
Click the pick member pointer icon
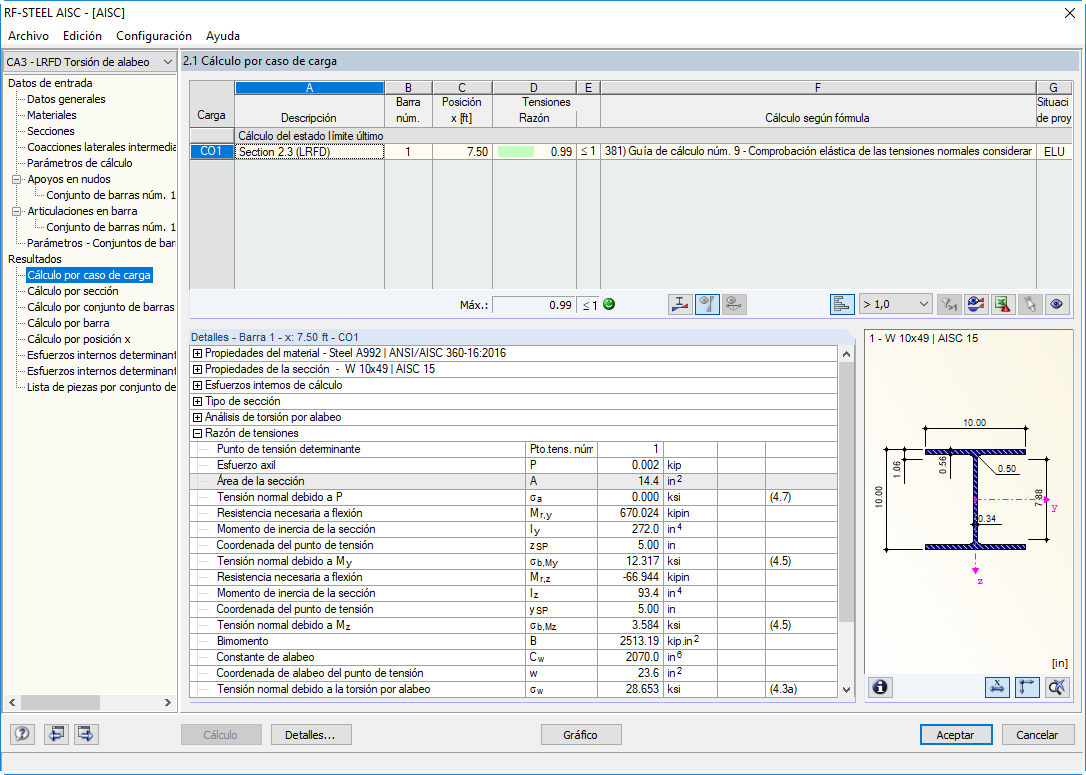tap(1030, 304)
